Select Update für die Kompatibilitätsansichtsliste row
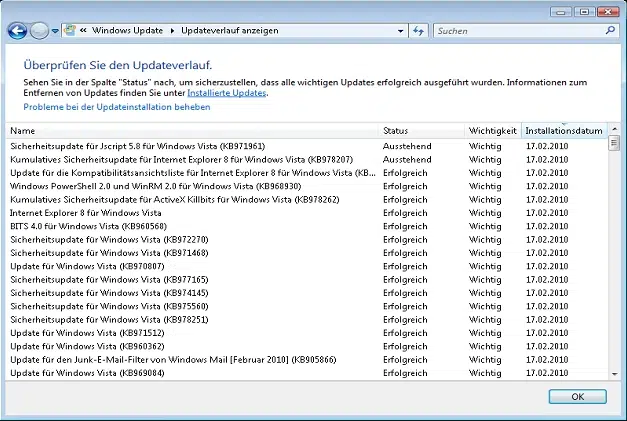Image resolution: width=627 pixels, height=421 pixels. (307, 173)
